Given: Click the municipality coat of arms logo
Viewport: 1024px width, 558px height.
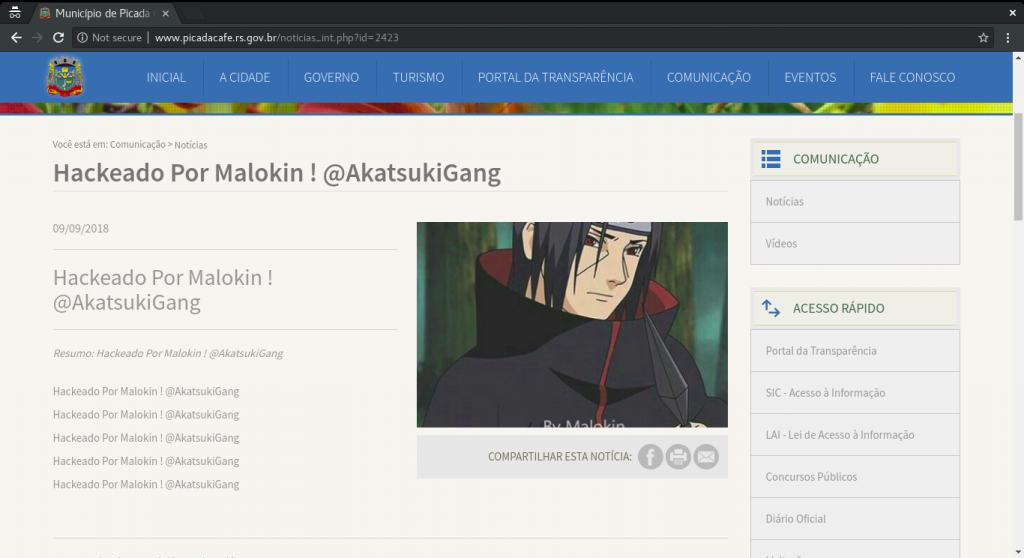Looking at the screenshot, I should (x=65, y=76).
